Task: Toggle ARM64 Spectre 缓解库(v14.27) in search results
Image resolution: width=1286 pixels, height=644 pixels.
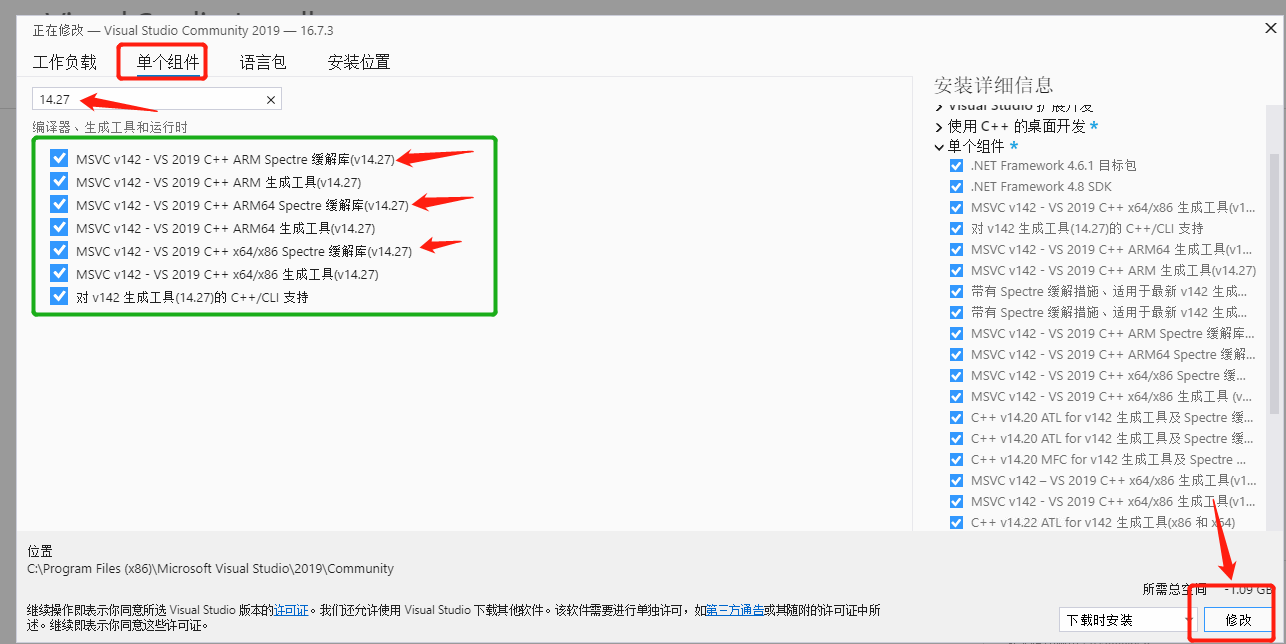Action: click(59, 204)
